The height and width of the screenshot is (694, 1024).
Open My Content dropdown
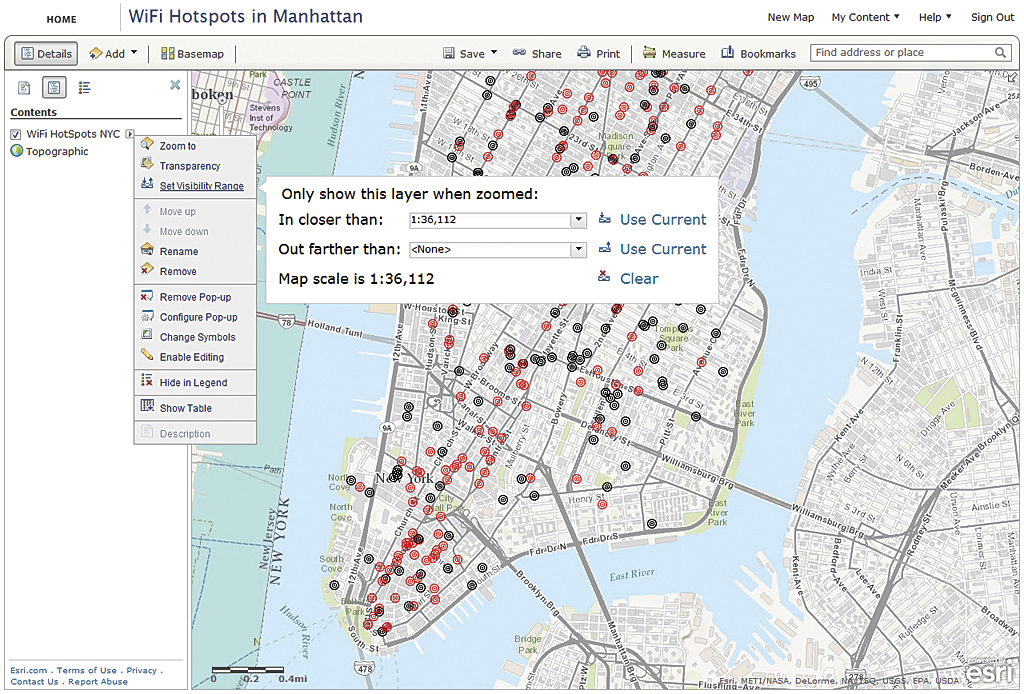865,17
